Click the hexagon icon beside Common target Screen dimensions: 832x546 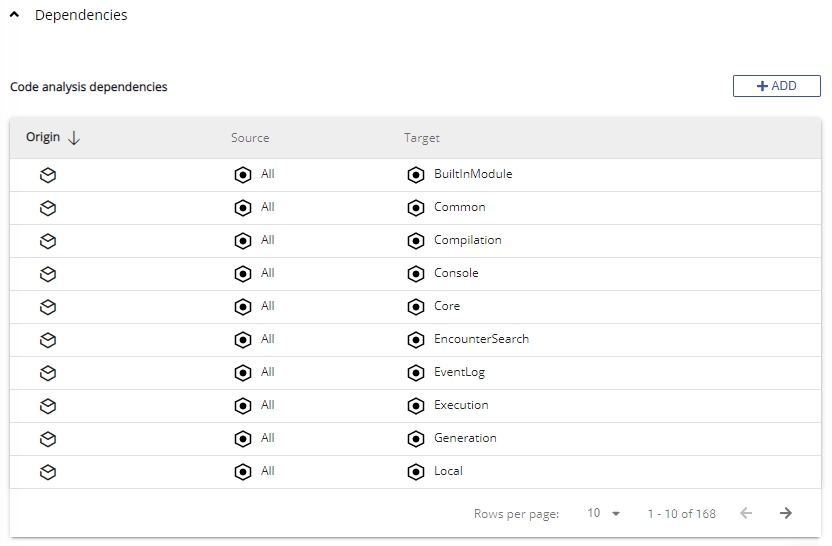416,208
